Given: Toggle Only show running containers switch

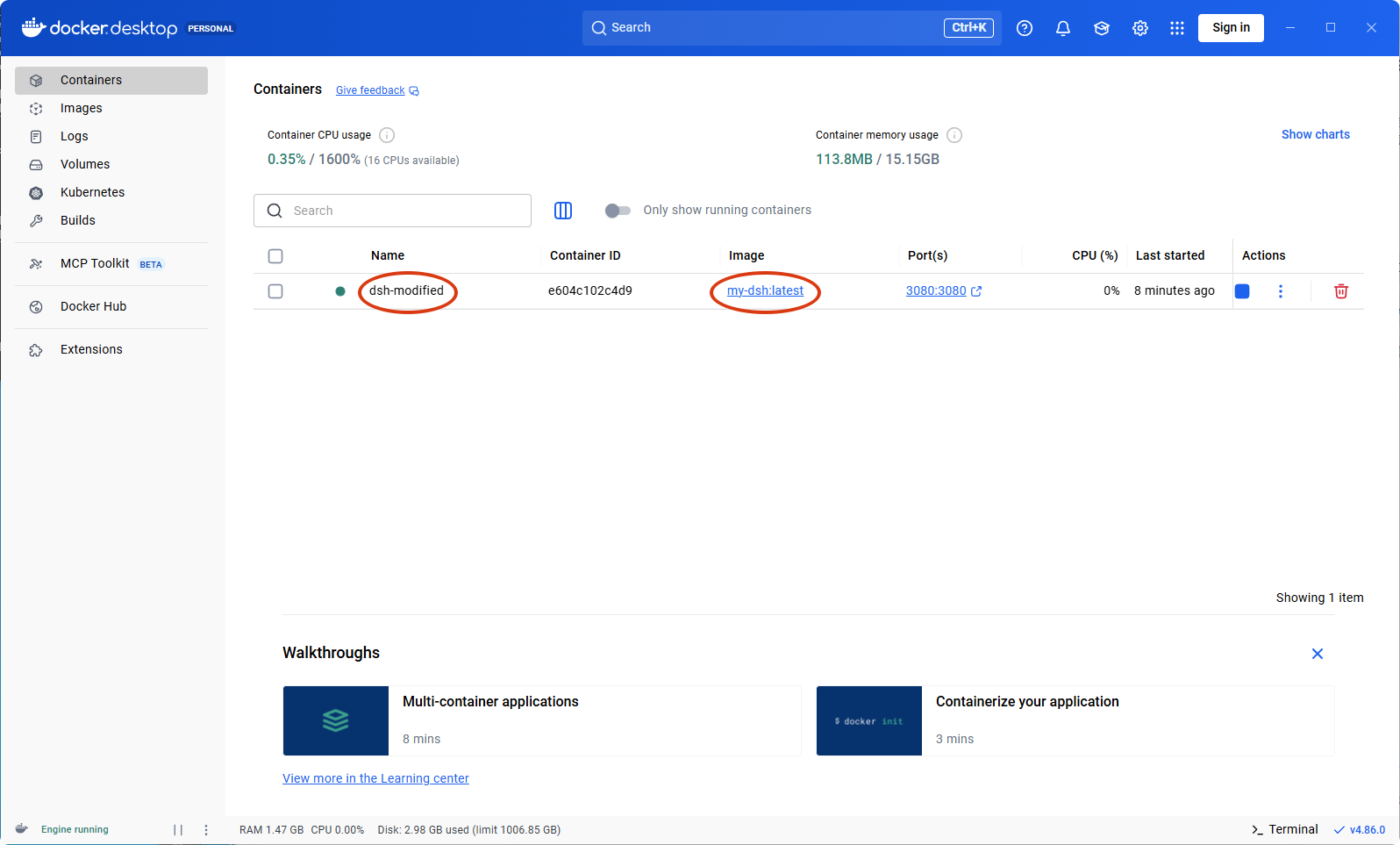Looking at the screenshot, I should [618, 211].
